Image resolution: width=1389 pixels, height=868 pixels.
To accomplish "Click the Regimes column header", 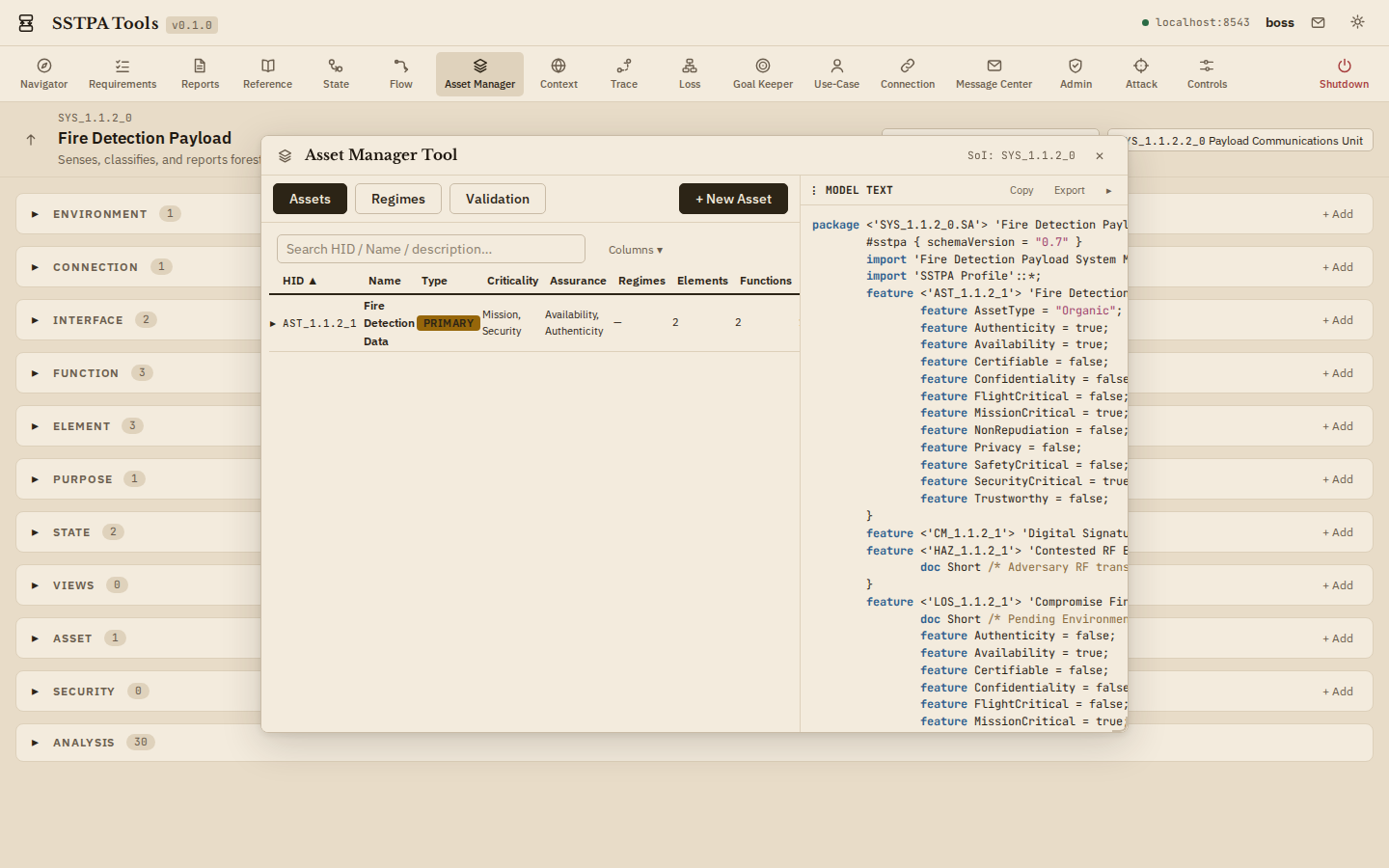I will (641, 281).
